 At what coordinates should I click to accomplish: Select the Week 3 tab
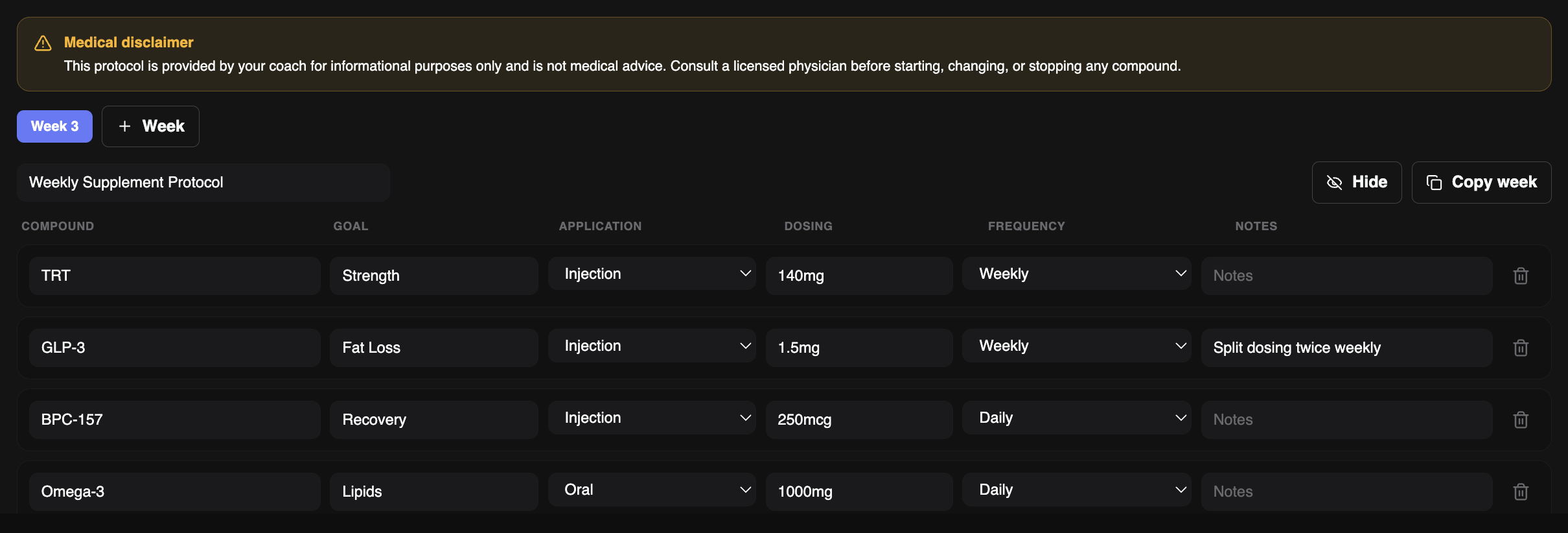[x=54, y=126]
